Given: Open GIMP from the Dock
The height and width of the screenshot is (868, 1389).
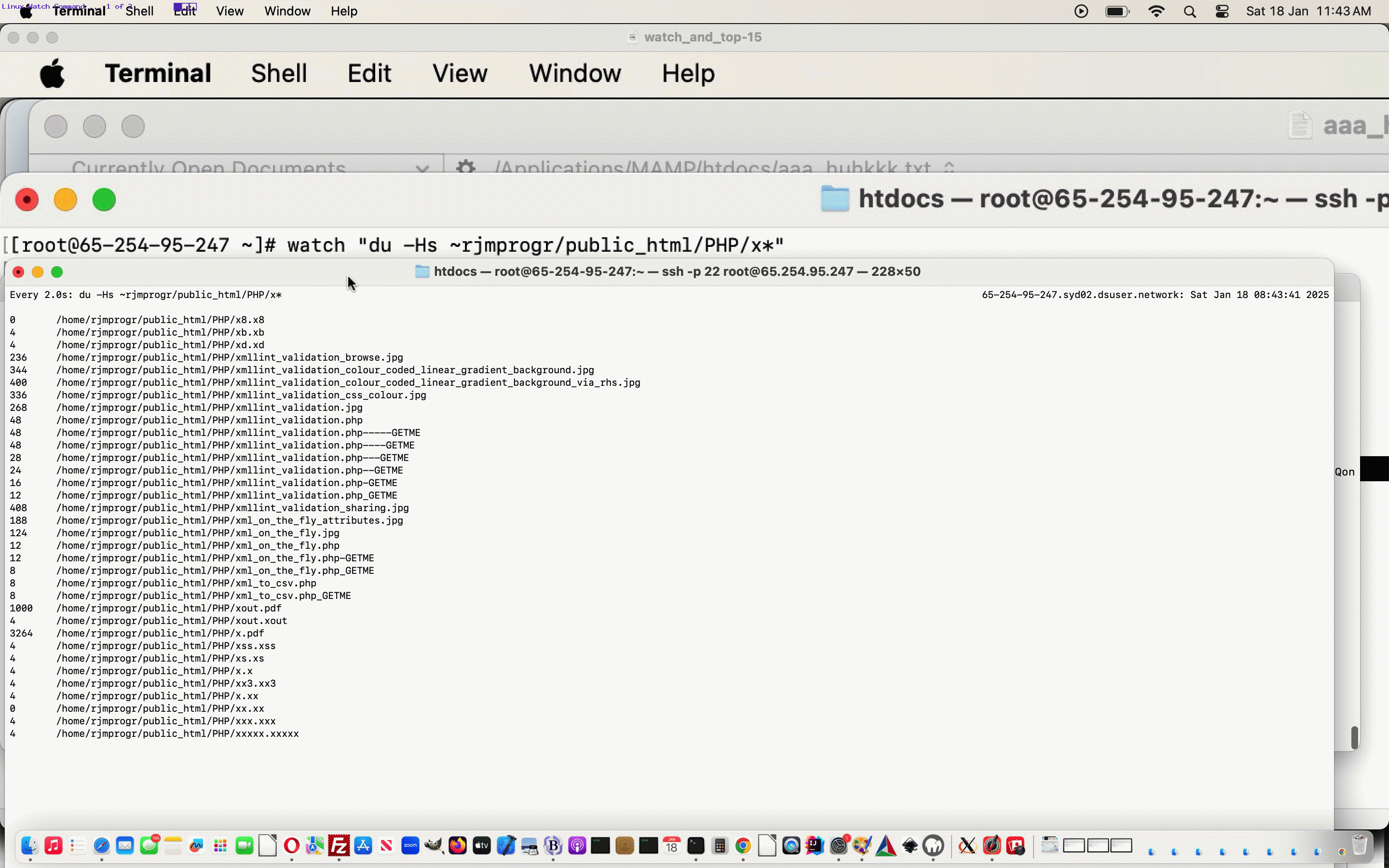Looking at the screenshot, I should 434,846.
